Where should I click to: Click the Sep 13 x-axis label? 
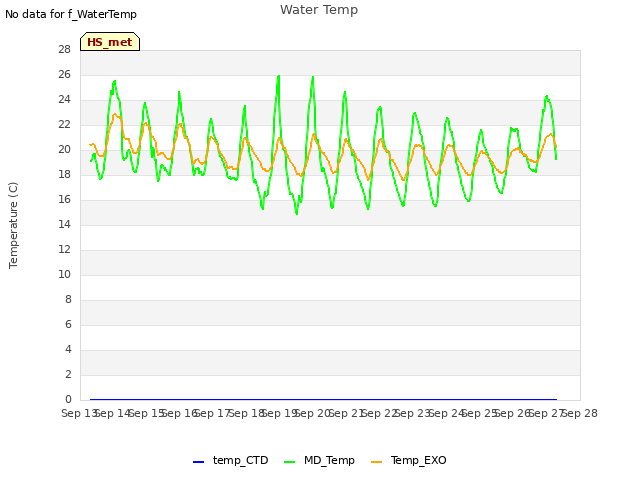tap(78, 413)
